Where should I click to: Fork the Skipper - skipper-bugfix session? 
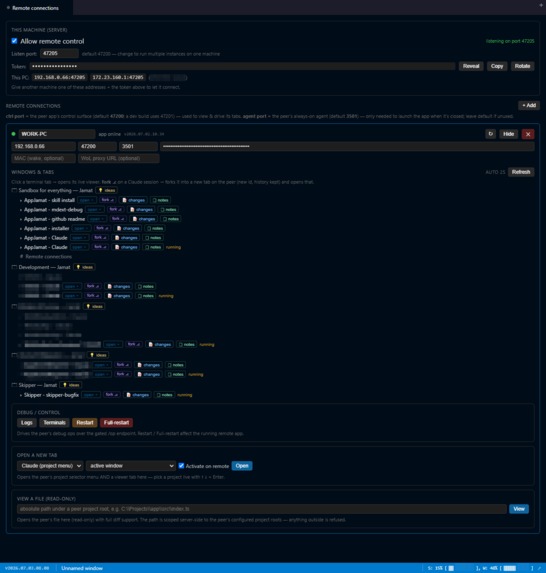point(112,395)
